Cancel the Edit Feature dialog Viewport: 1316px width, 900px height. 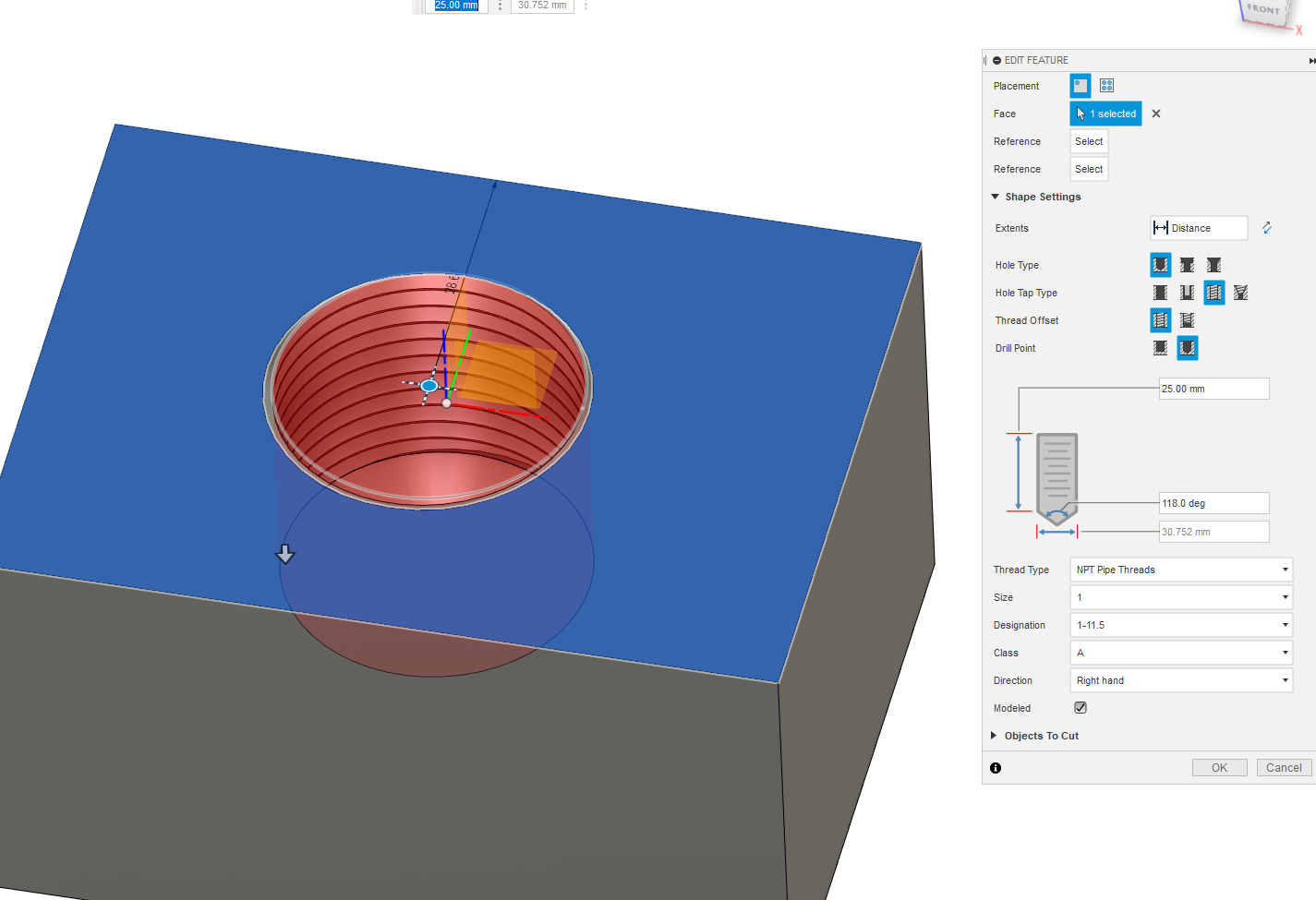tap(1284, 767)
